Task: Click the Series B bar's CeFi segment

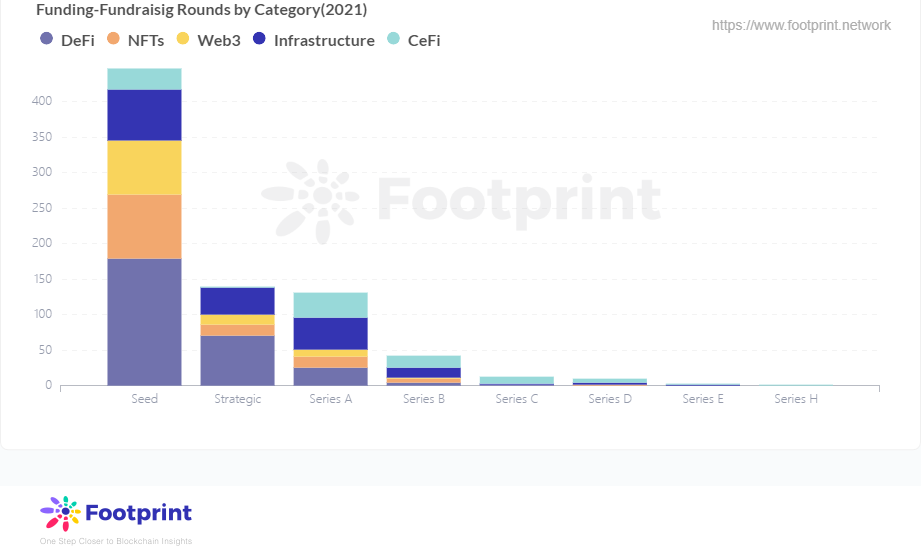Action: [423, 361]
